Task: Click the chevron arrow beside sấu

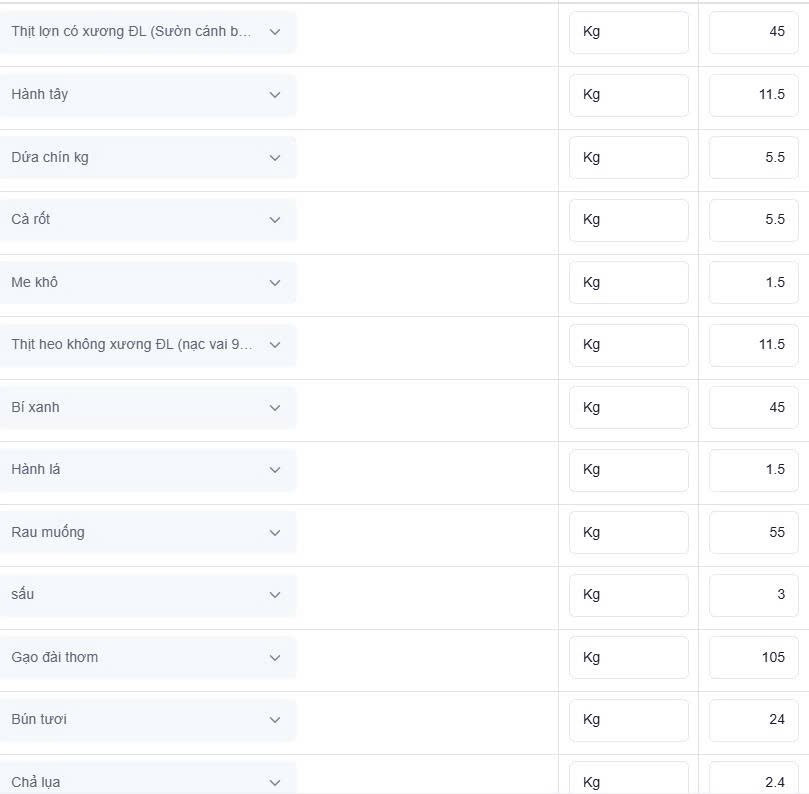Action: point(275,595)
